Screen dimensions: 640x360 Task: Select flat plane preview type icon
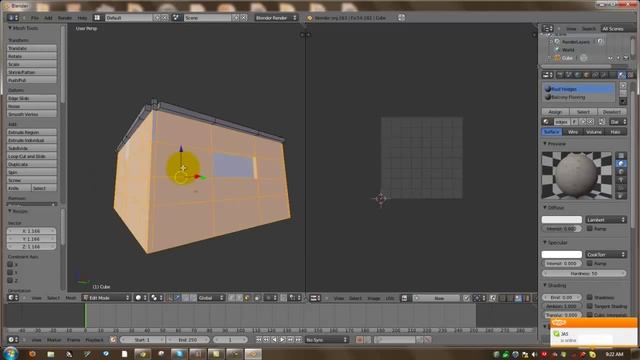tap(621, 156)
